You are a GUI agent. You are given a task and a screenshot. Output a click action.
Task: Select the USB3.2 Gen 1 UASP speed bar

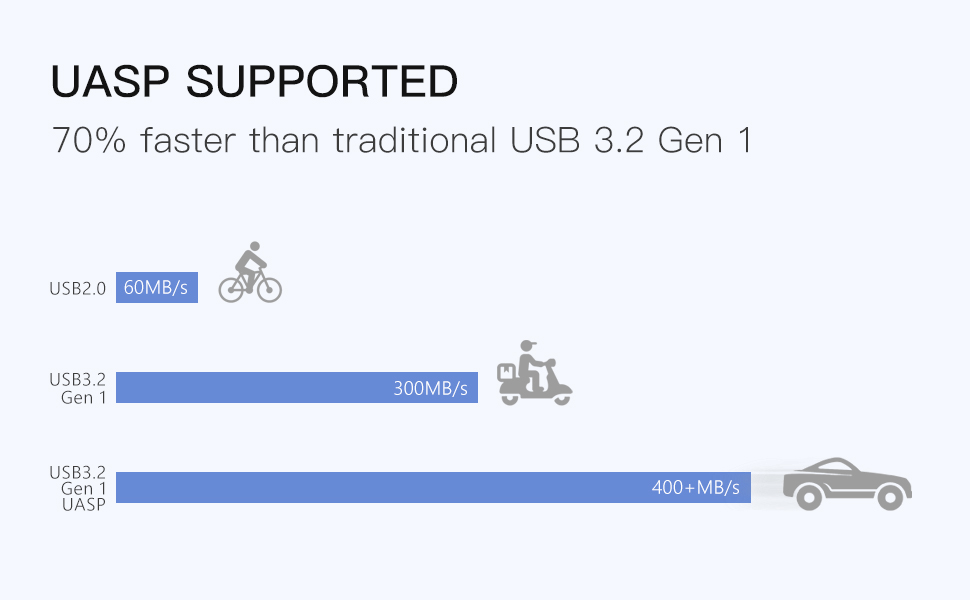coord(433,488)
